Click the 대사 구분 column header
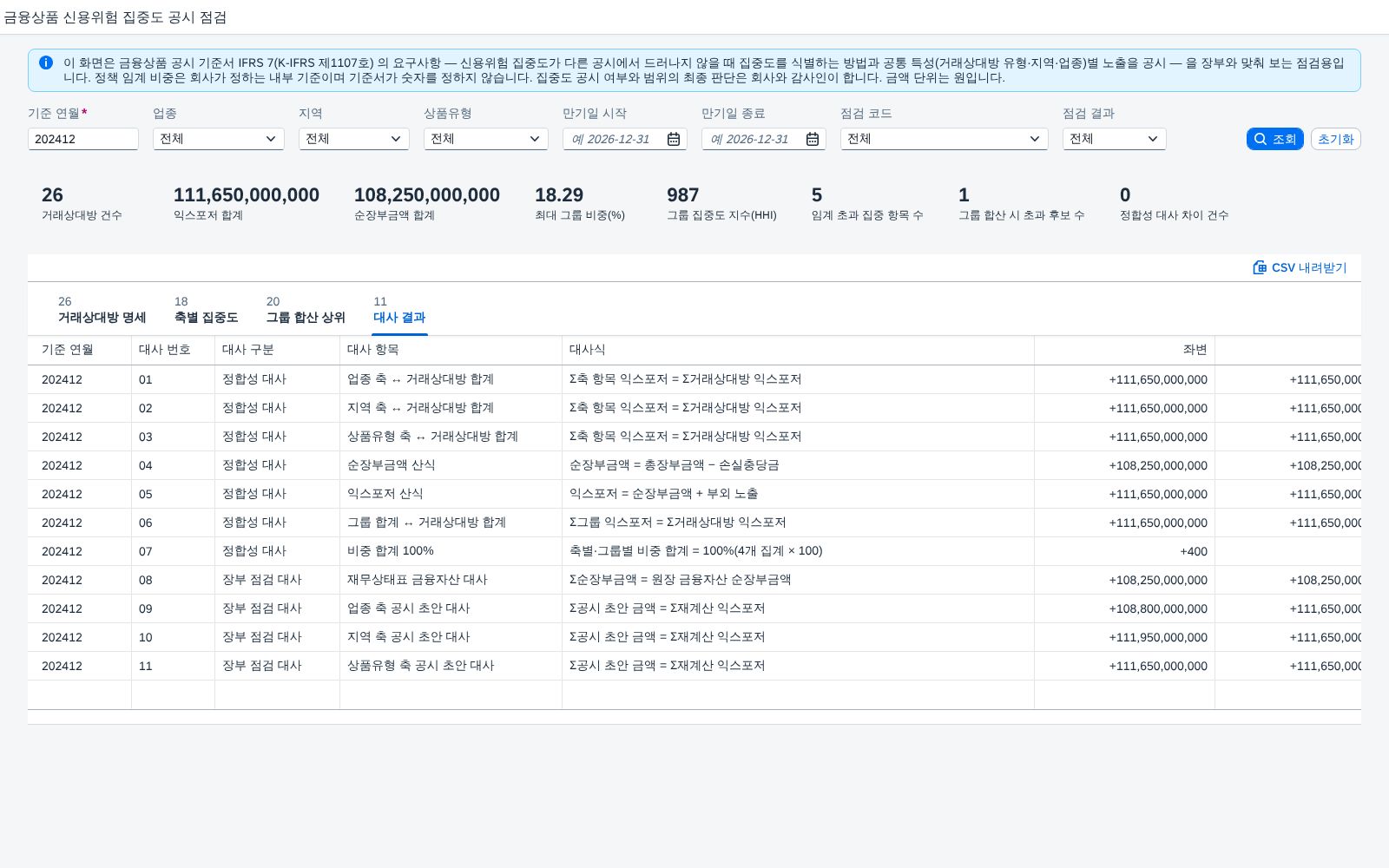1389x868 pixels. (278, 350)
